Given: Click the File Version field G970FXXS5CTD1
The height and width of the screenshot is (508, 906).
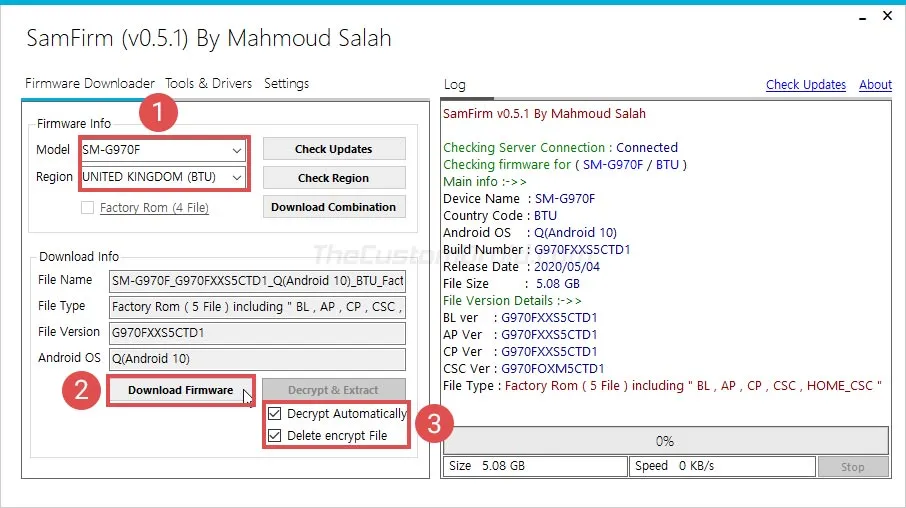Looking at the screenshot, I should click(x=257, y=333).
